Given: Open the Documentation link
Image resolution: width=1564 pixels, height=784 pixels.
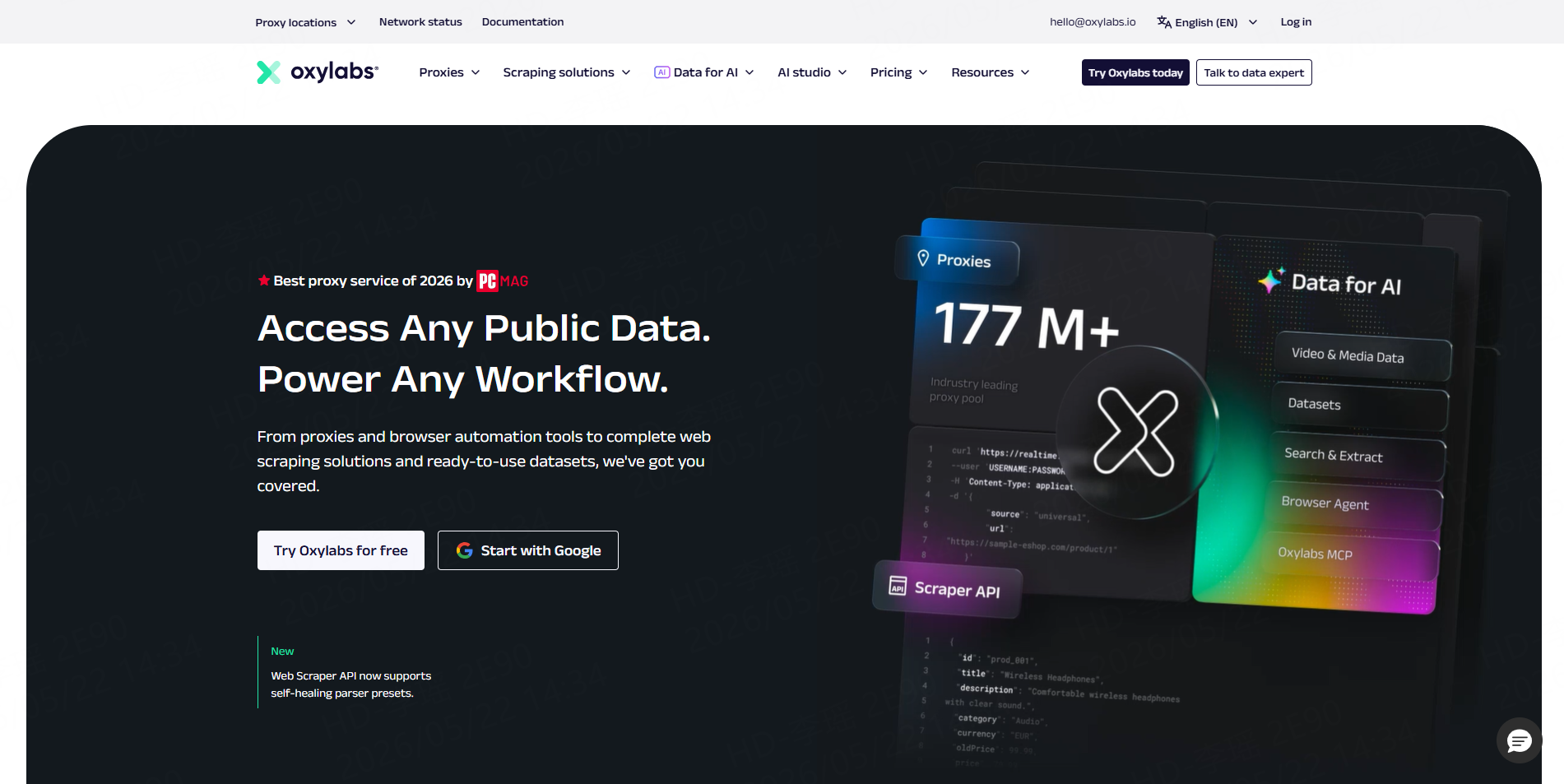Looking at the screenshot, I should [522, 22].
